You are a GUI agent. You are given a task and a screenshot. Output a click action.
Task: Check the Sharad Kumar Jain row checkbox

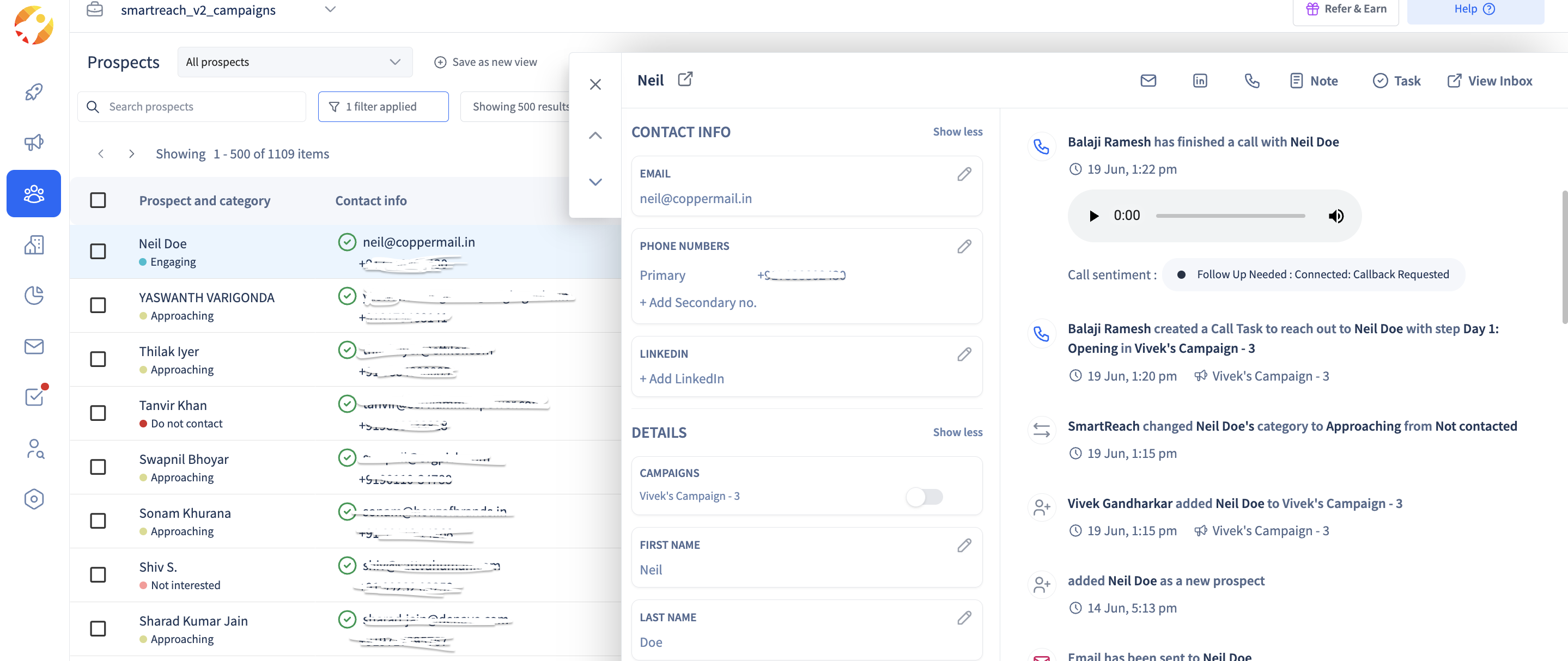[98, 628]
